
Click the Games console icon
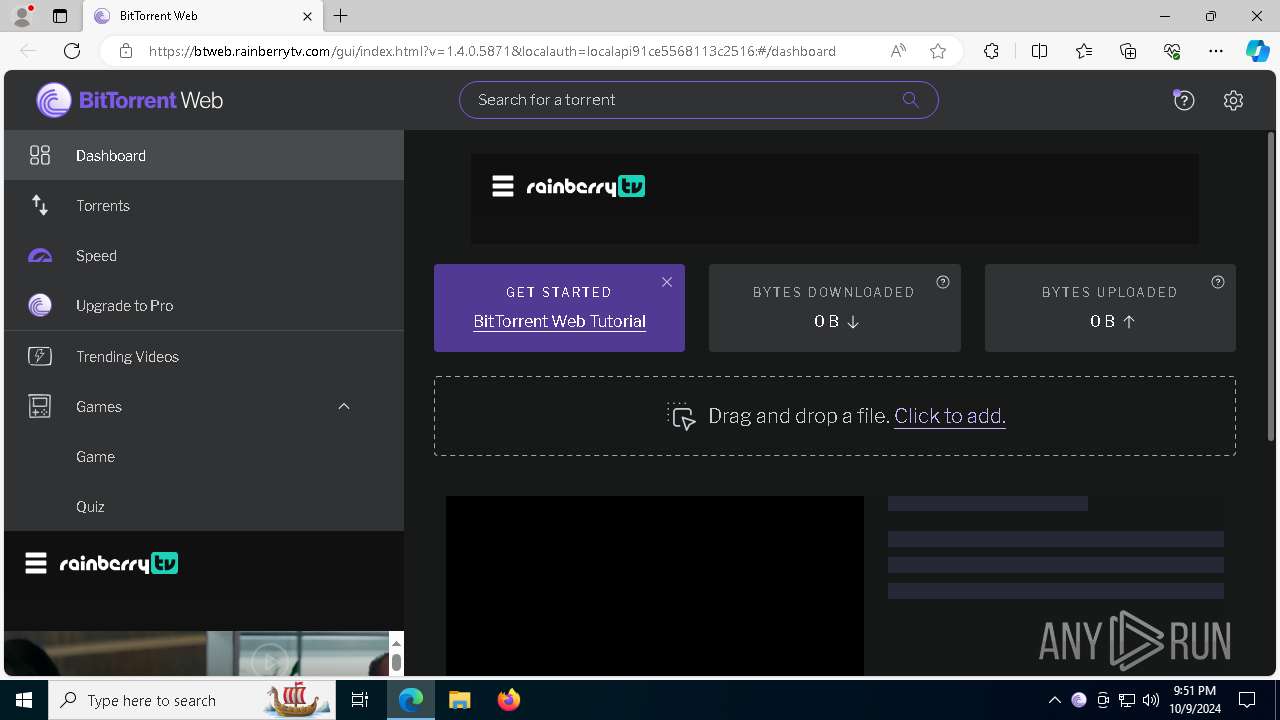[40, 406]
